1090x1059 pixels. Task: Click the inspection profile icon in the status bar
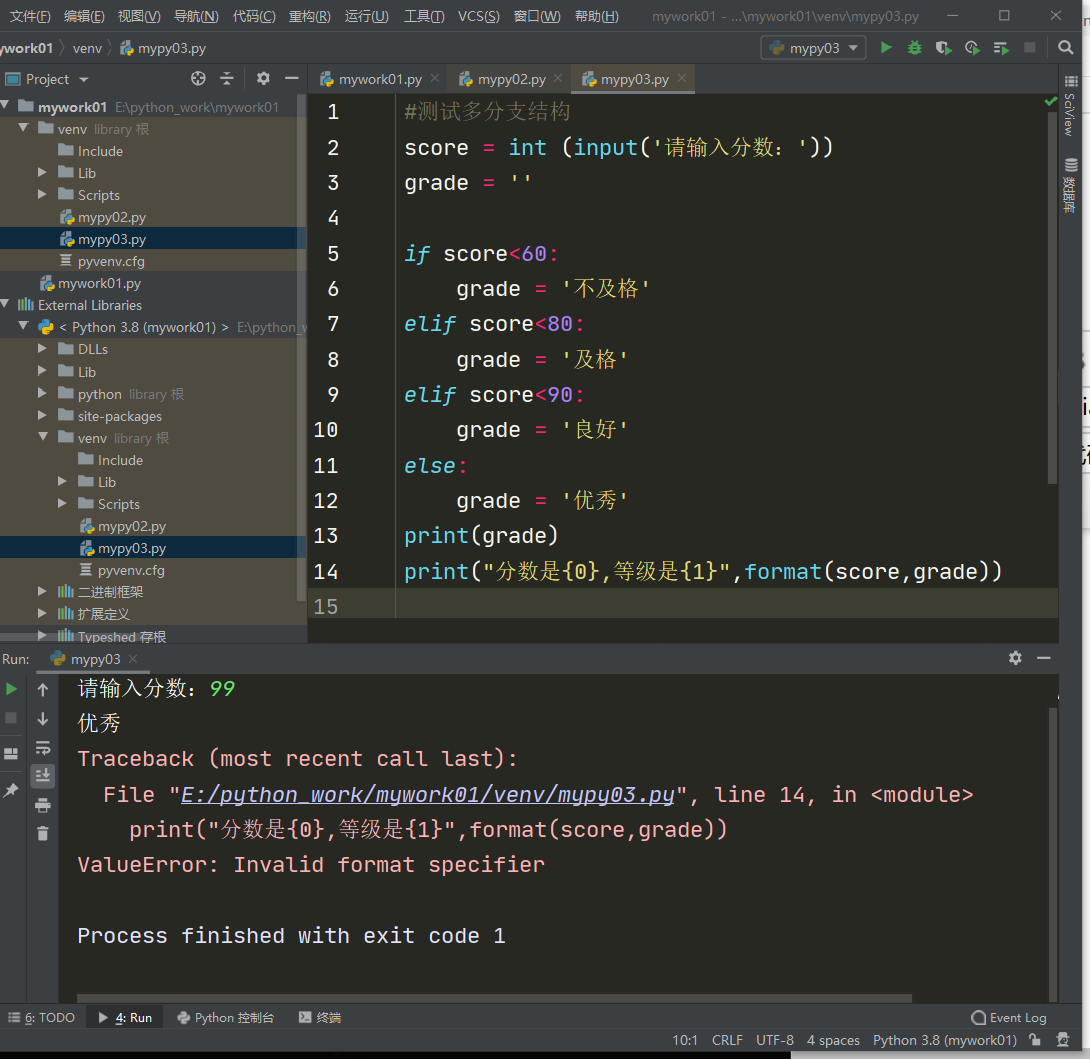pyautogui.click(x=1063, y=1040)
